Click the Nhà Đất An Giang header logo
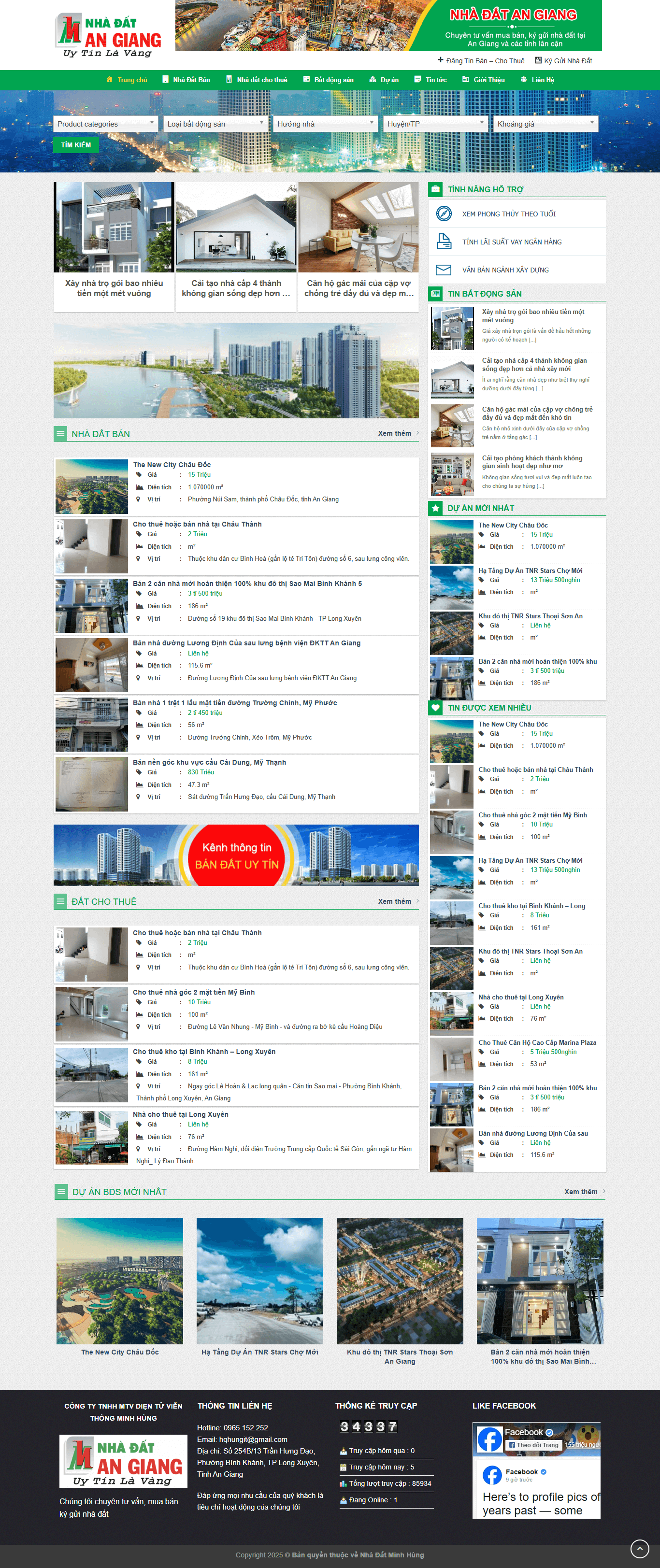The width and height of the screenshot is (660, 1568). click(110, 35)
